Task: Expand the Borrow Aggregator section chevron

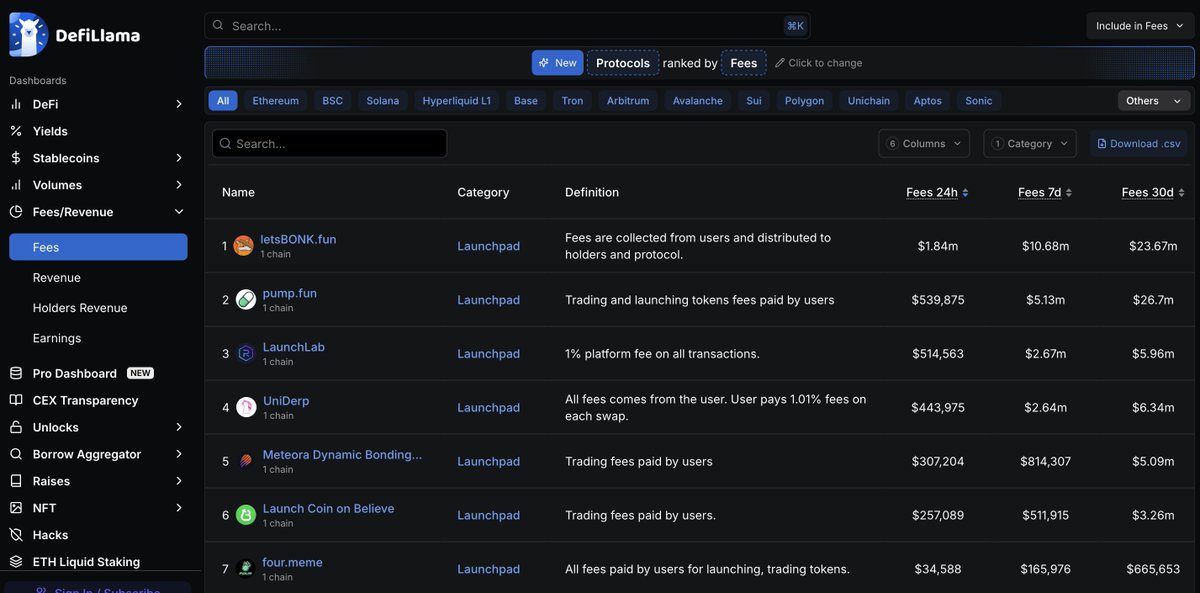Action: (179, 454)
